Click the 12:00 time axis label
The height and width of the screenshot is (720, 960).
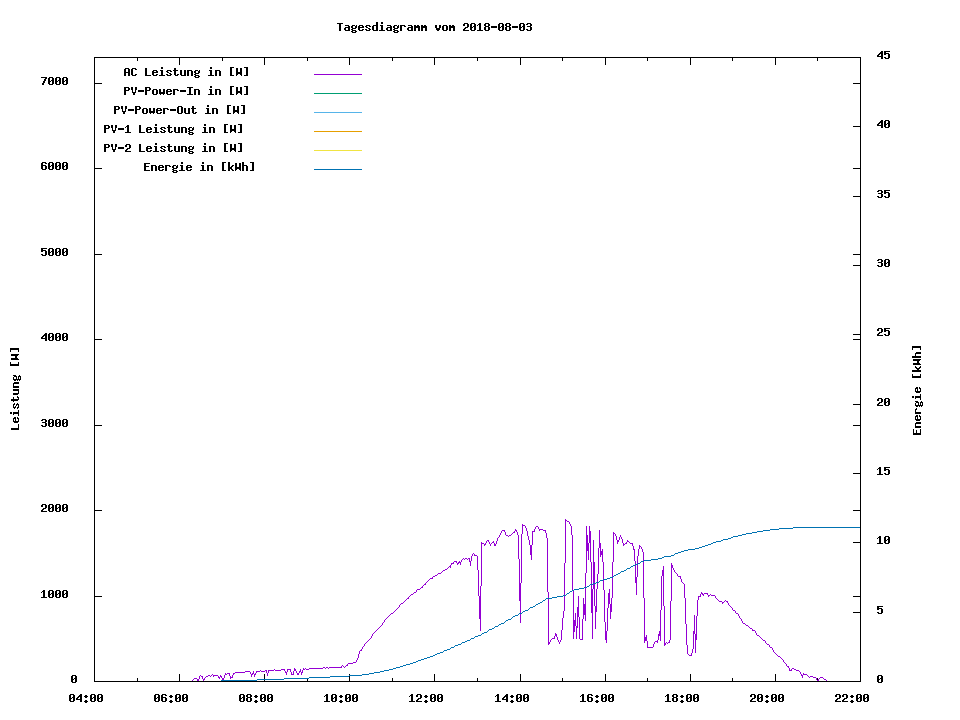tap(426, 698)
